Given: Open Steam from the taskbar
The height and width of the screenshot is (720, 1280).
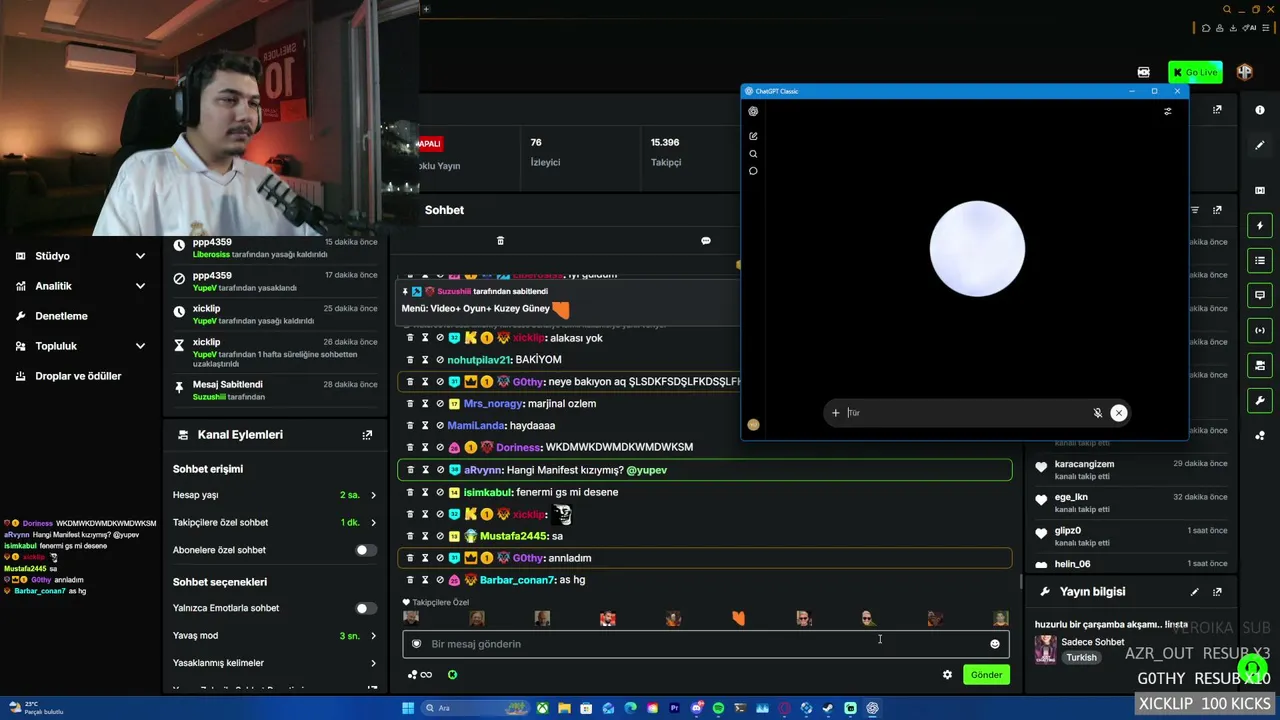Looking at the screenshot, I should (828, 709).
